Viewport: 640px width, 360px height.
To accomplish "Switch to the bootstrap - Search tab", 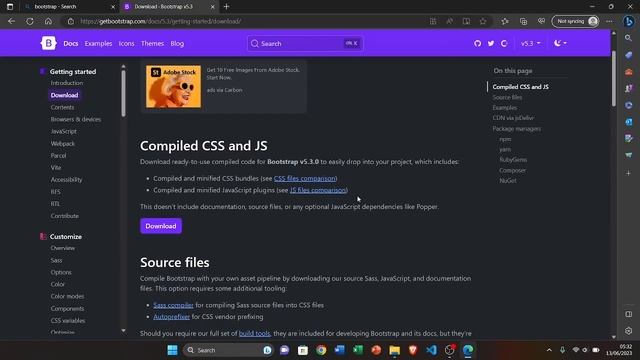I will coord(69,7).
